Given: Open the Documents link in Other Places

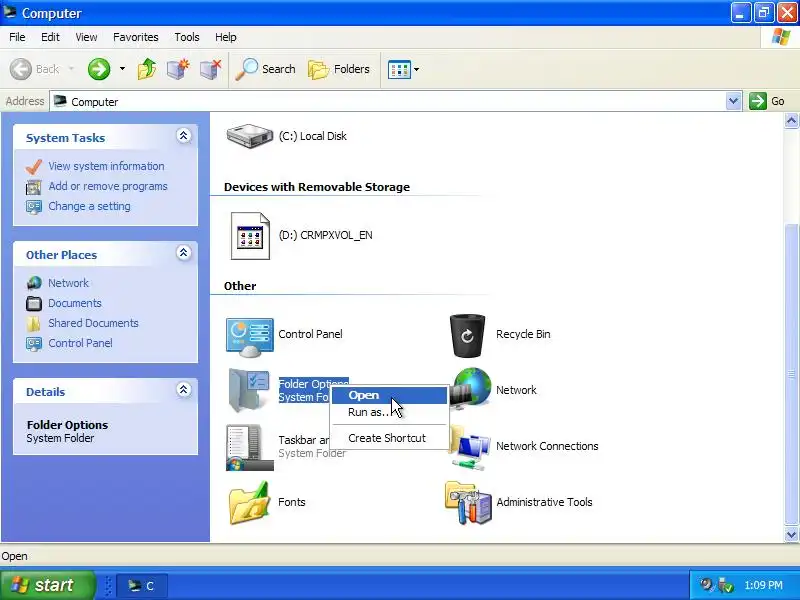Looking at the screenshot, I should (x=74, y=303).
